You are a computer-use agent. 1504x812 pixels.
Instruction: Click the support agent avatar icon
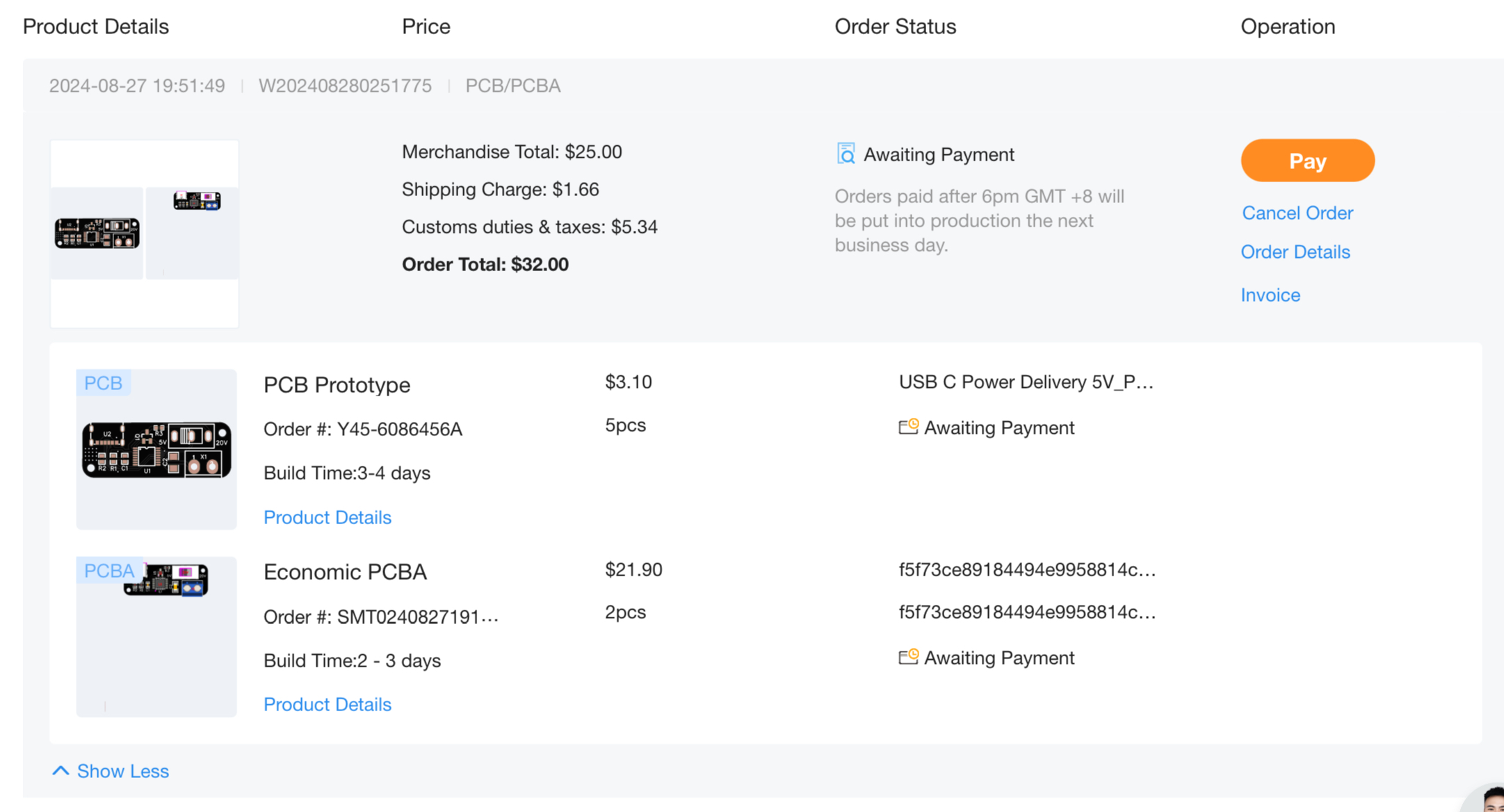tap(1490, 799)
